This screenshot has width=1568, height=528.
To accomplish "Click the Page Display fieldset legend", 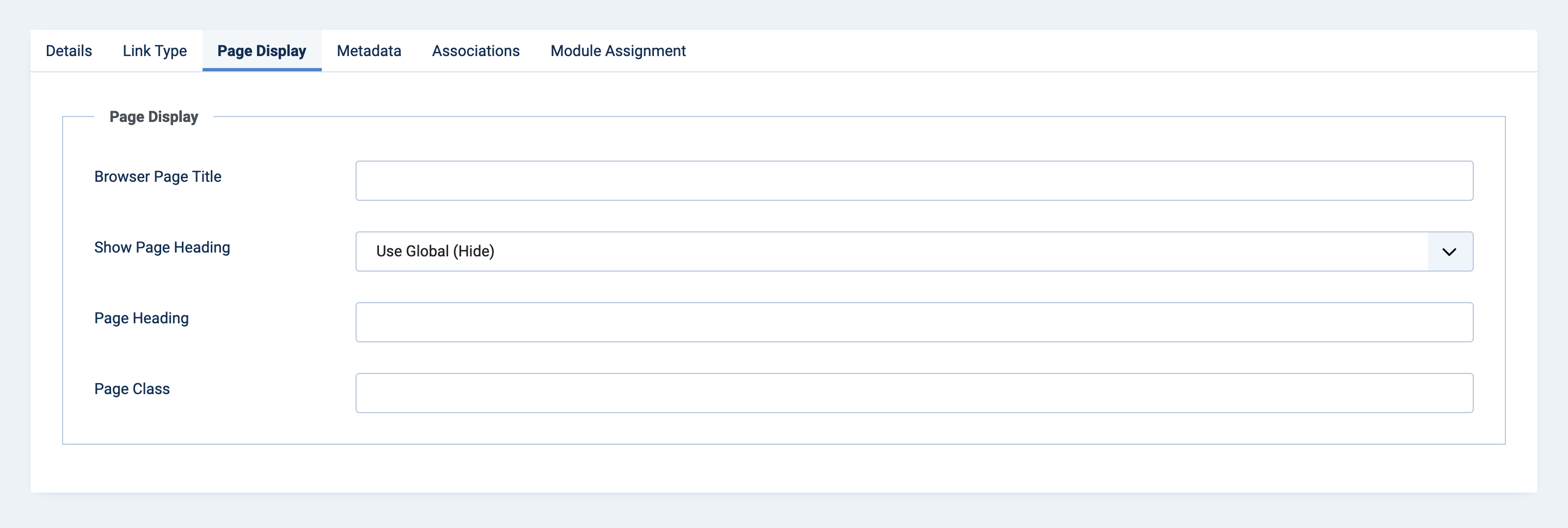I will (154, 117).
